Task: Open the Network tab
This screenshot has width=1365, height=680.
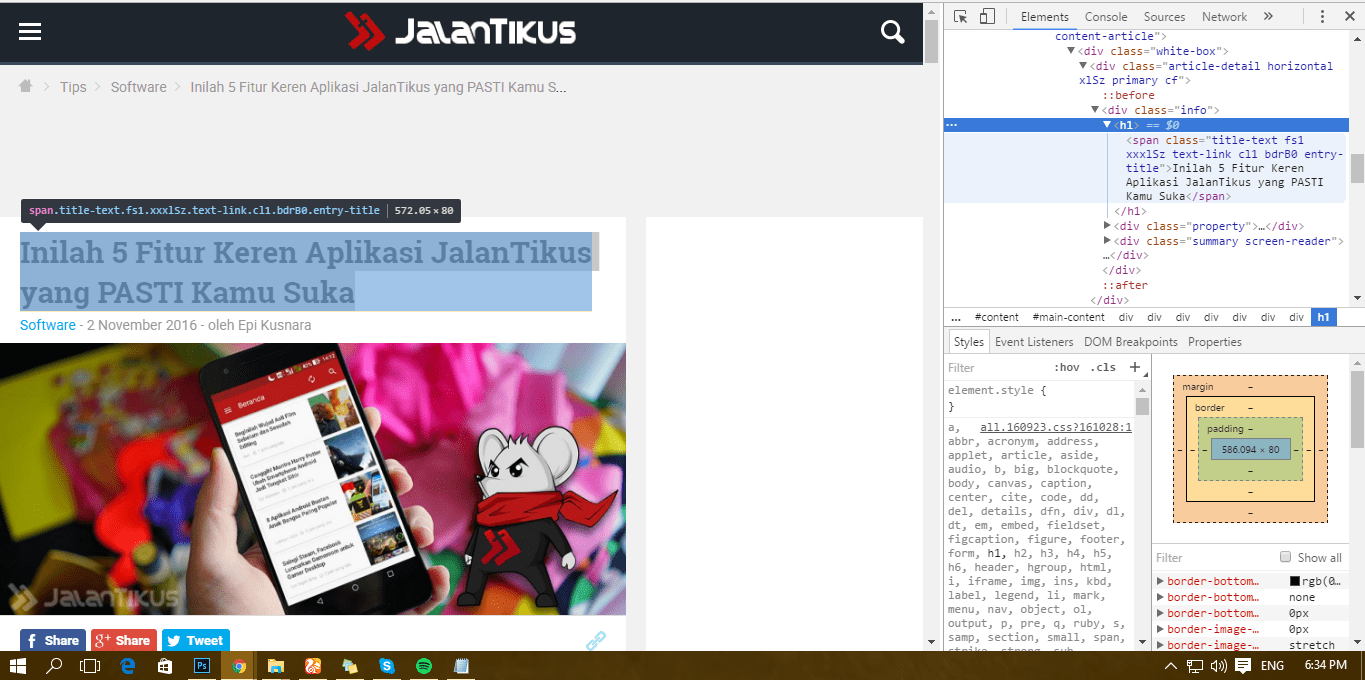Action: [x=1224, y=17]
